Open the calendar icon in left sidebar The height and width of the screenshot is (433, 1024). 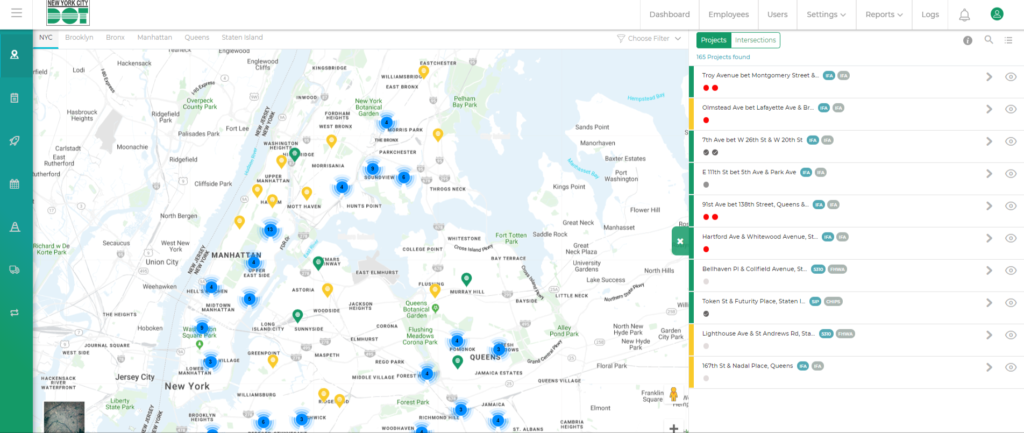pos(15,184)
